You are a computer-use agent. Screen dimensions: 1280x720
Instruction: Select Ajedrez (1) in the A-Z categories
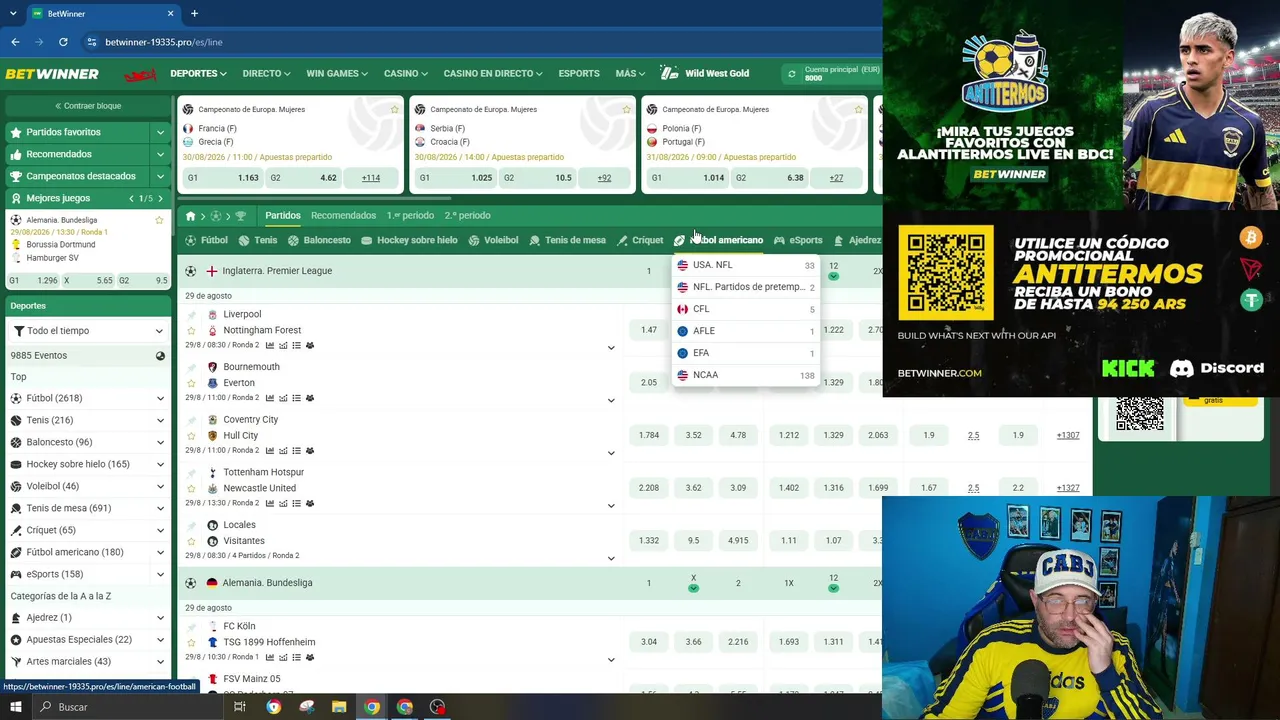88,618
